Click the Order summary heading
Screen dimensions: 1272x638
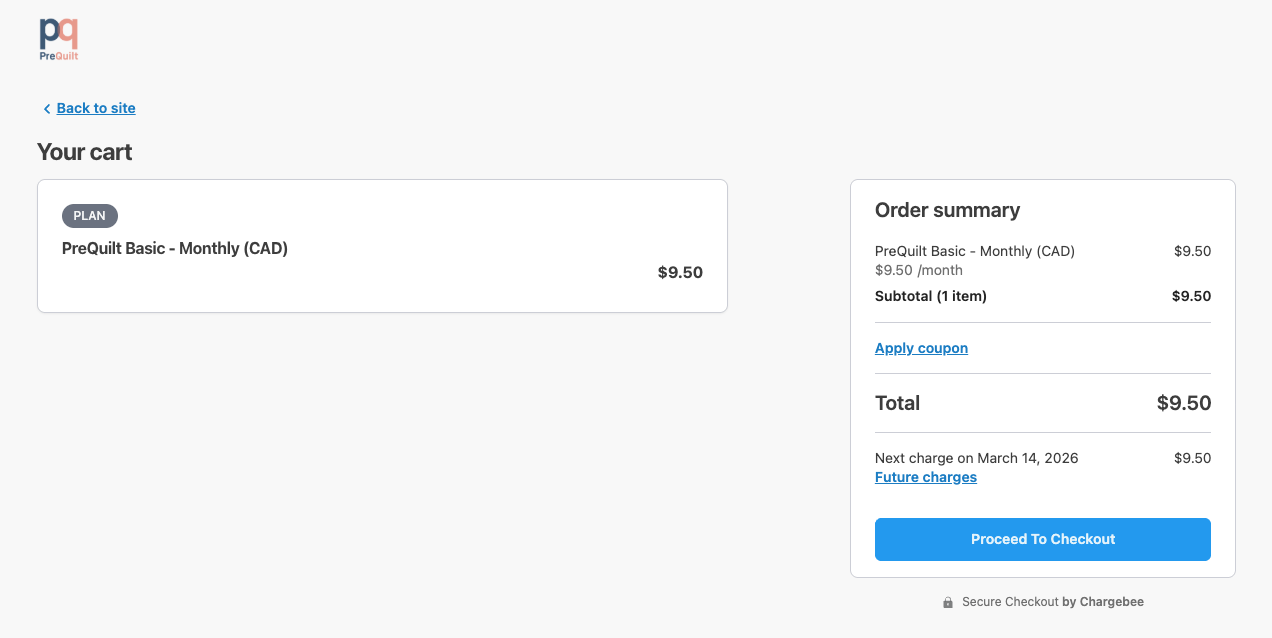click(947, 210)
